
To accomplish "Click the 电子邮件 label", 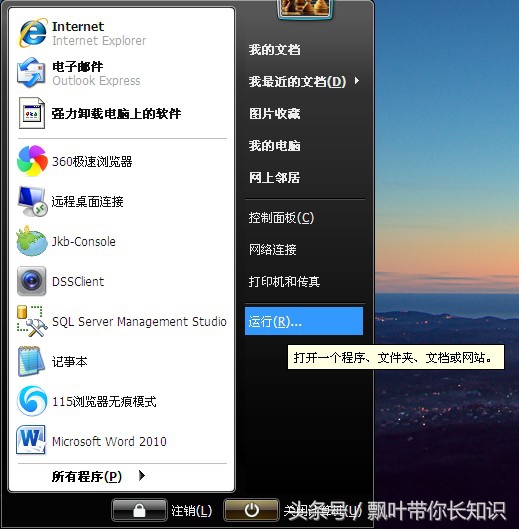I will point(77,66).
